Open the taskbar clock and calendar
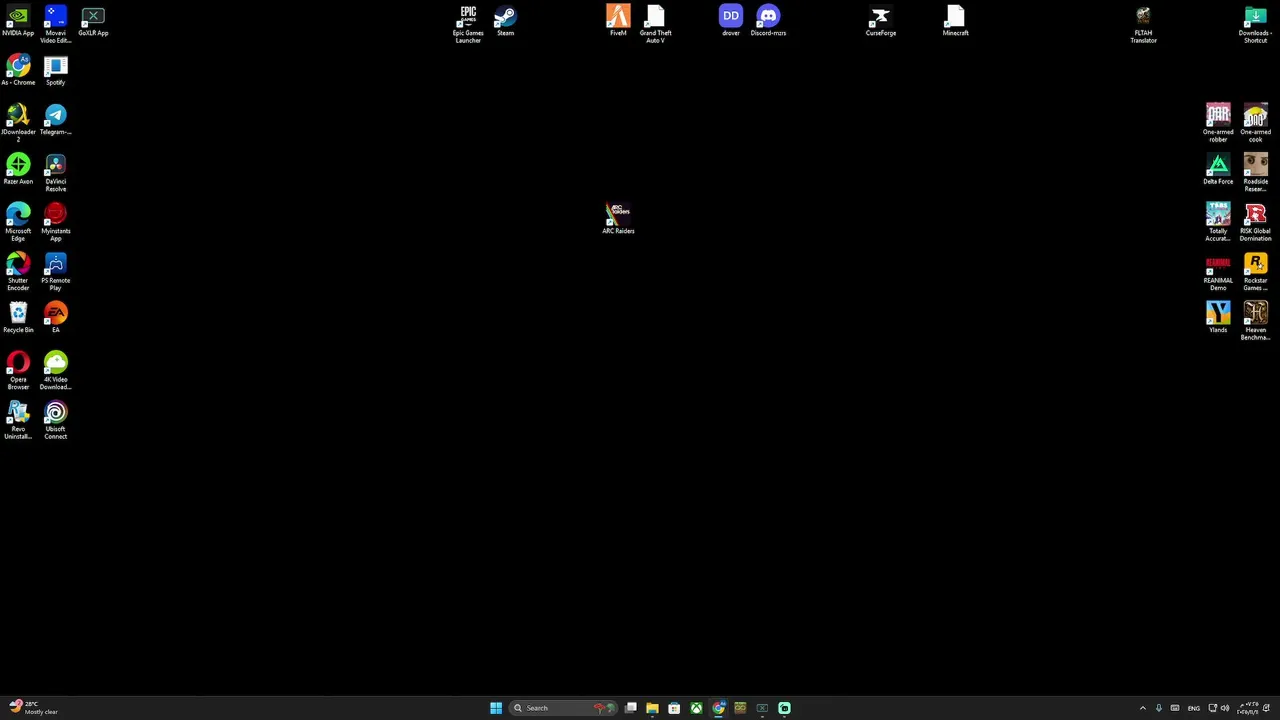 click(1248, 708)
